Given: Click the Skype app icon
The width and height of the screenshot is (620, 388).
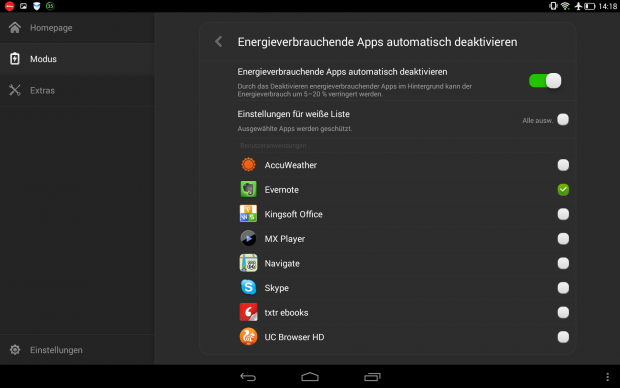Looking at the screenshot, I should pos(248,288).
